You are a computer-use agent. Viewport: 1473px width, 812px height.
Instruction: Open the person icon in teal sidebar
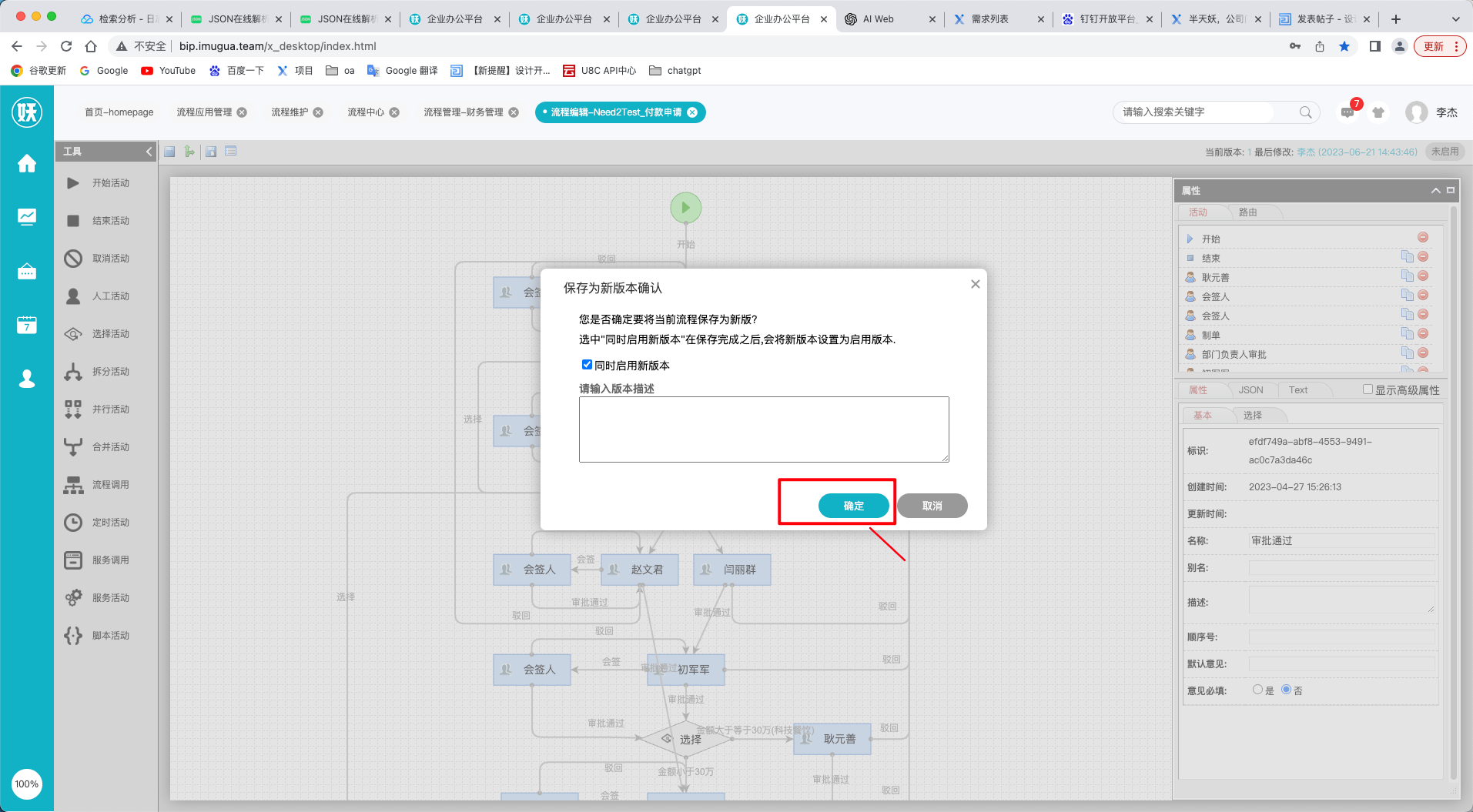27,379
